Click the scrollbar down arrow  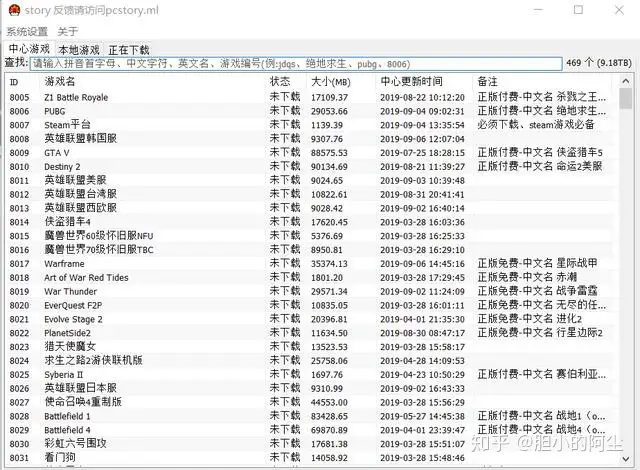(625, 459)
